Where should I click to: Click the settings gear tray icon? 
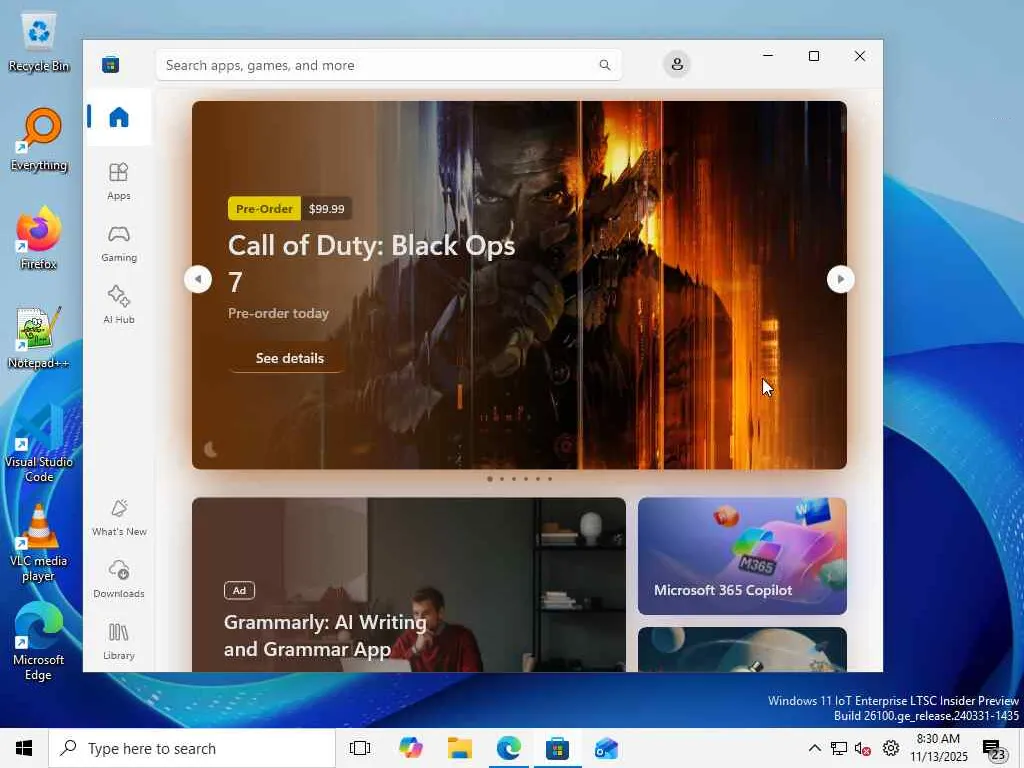pos(891,748)
